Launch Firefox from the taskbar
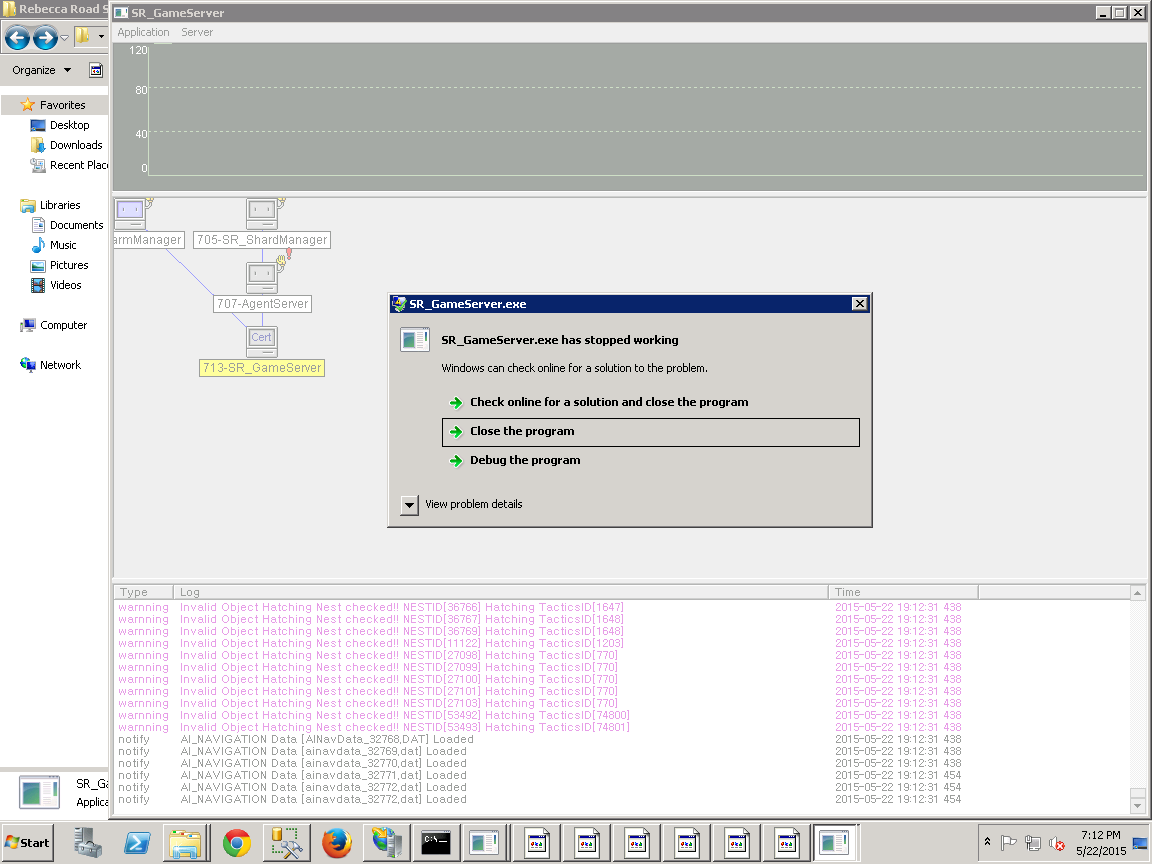This screenshot has height=864, width=1152. [x=336, y=843]
